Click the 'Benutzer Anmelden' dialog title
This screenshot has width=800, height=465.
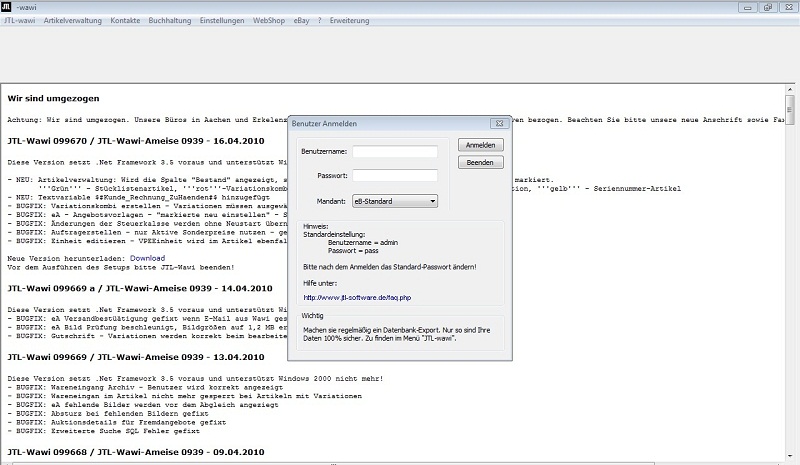click(x=324, y=124)
